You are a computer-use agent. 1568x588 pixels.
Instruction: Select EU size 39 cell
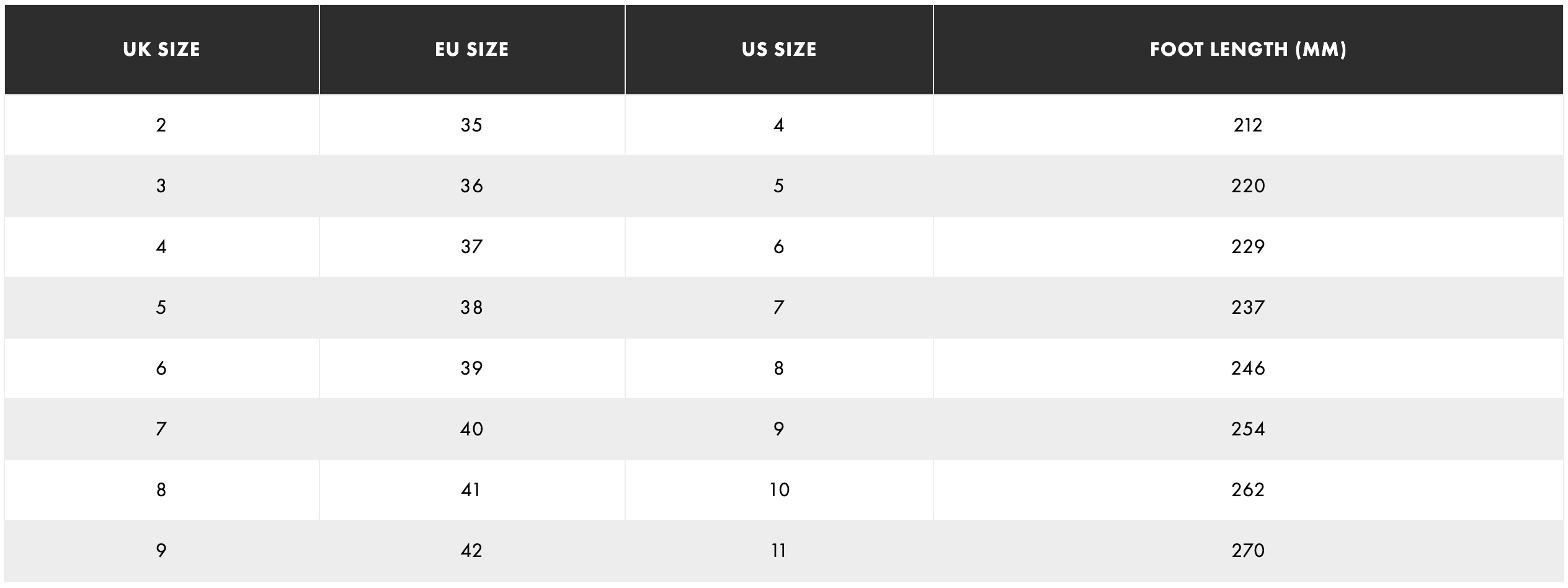(471, 368)
